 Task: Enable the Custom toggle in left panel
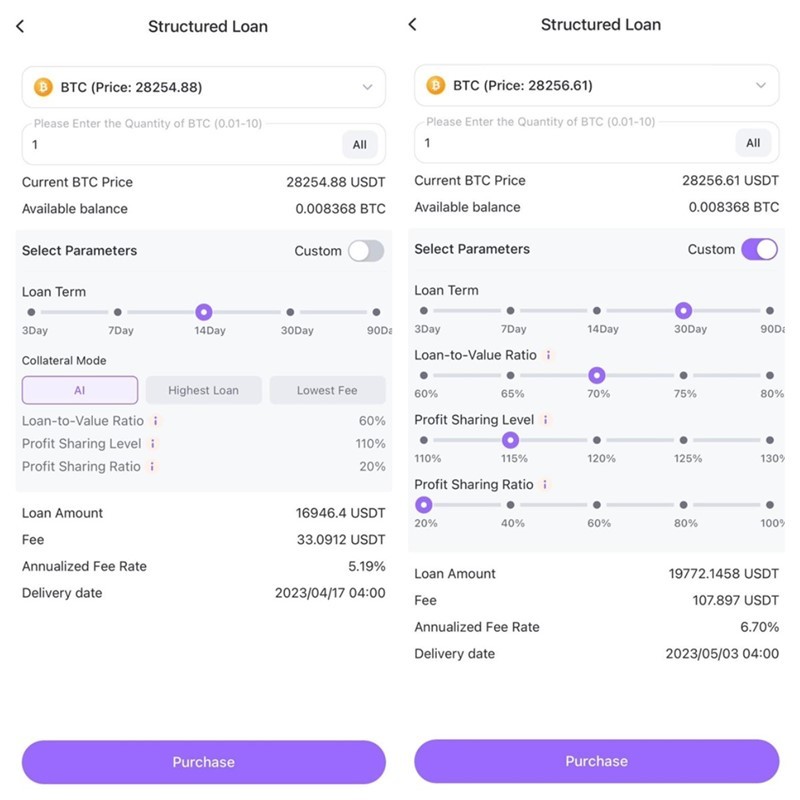tap(366, 251)
